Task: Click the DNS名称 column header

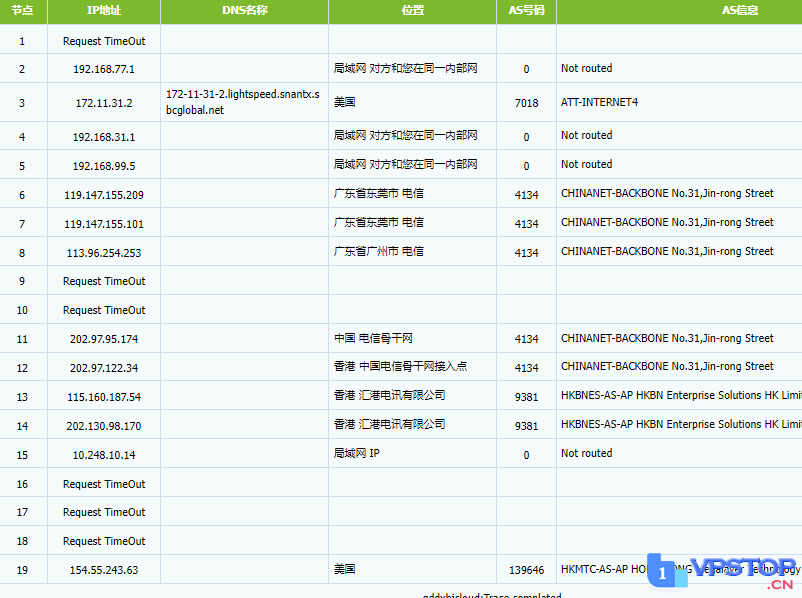Action: 244,10
